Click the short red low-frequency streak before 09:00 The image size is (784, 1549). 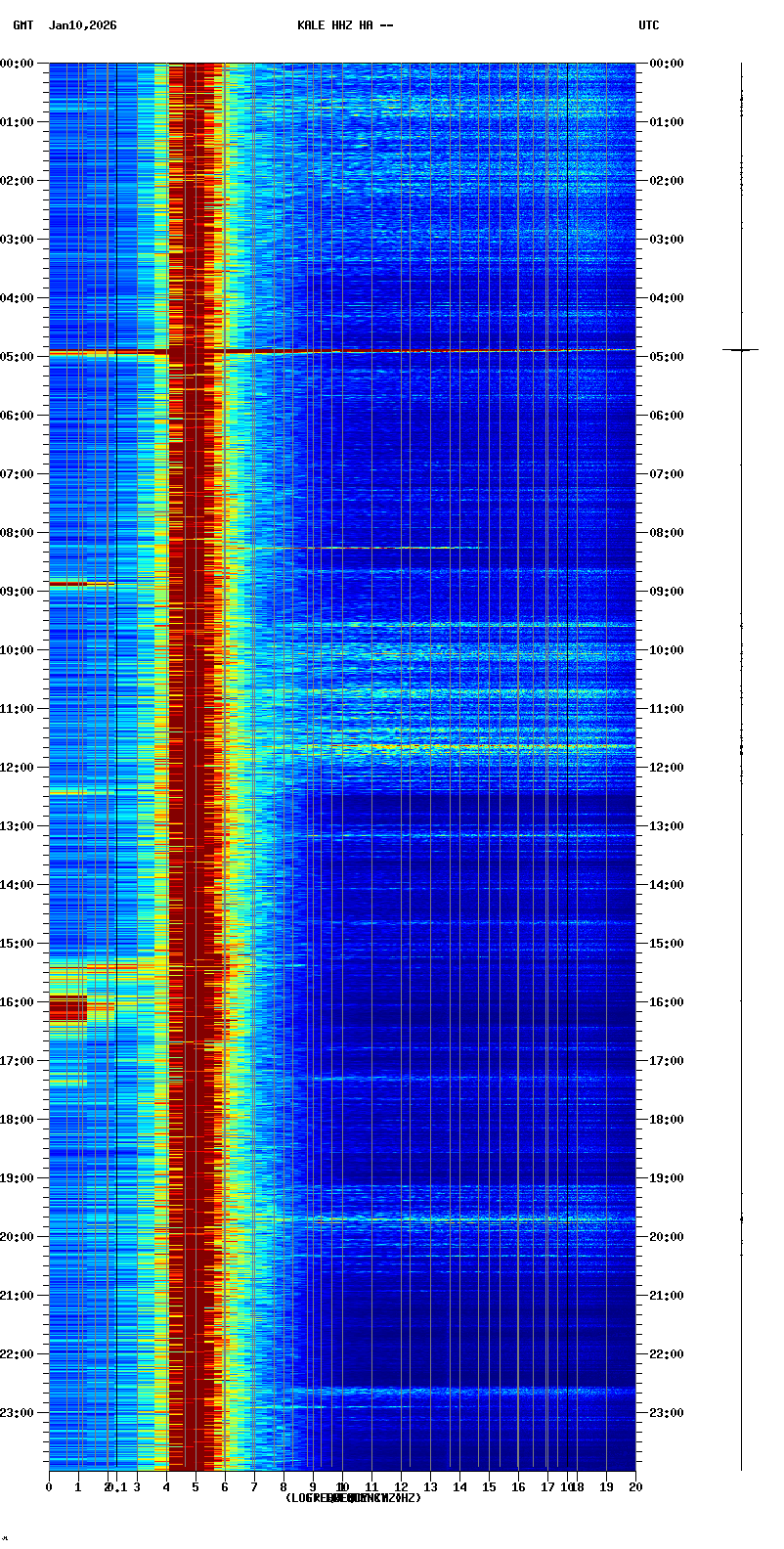click(x=67, y=584)
